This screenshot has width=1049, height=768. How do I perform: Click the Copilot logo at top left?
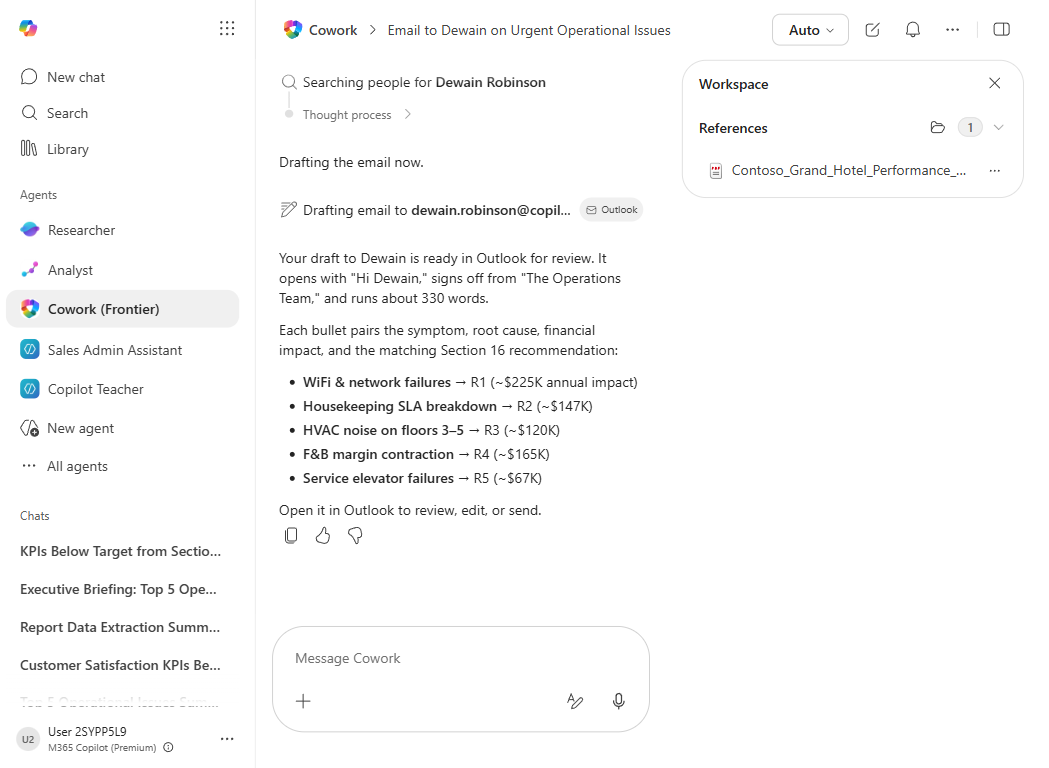[28, 28]
